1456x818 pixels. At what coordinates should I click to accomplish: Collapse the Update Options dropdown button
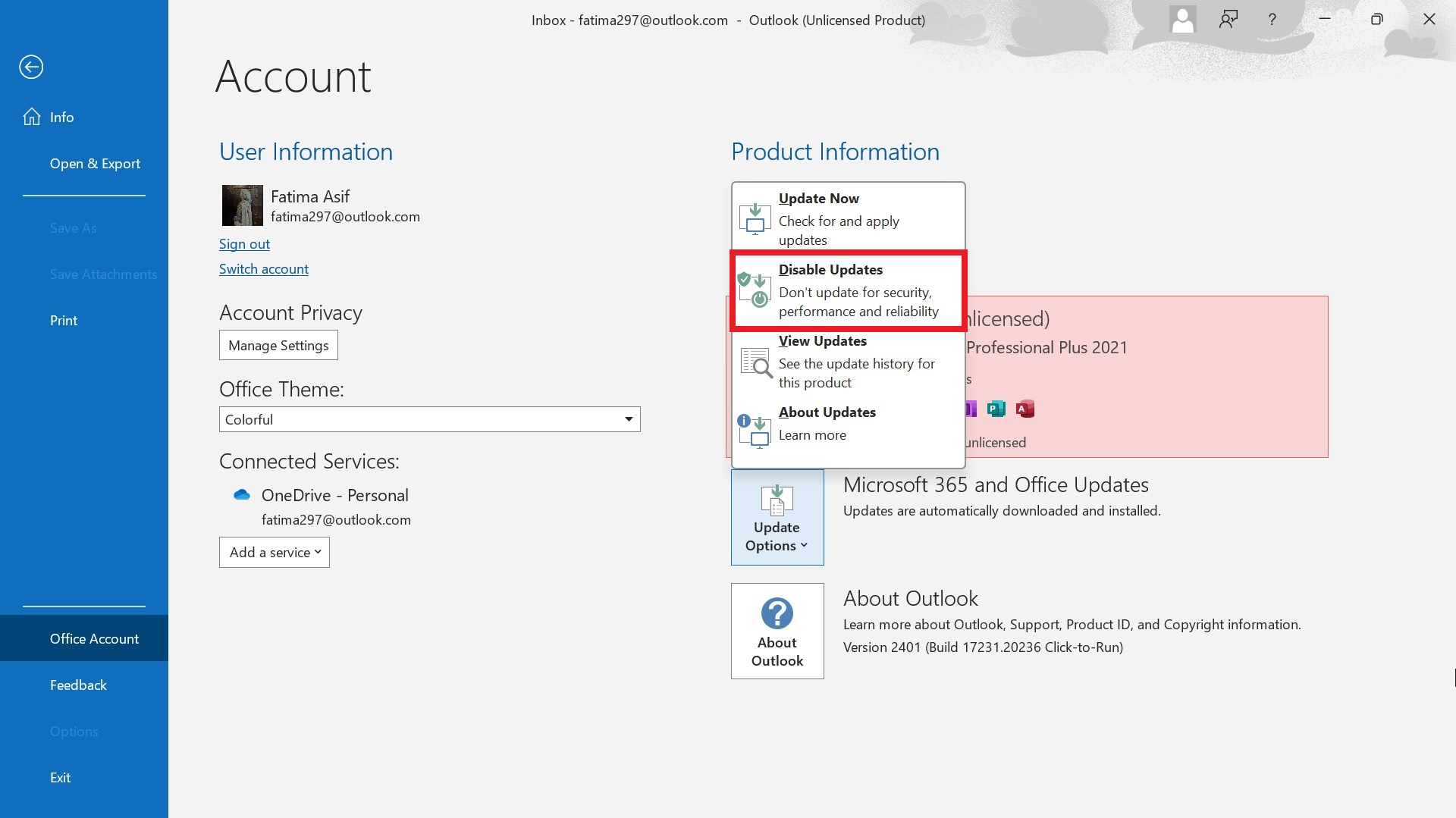777,517
